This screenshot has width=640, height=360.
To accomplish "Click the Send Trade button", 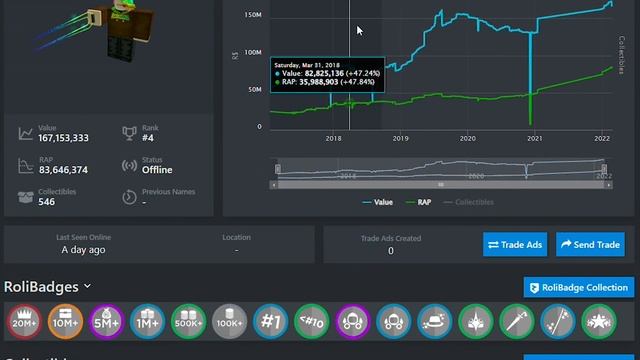I will (x=590, y=244).
